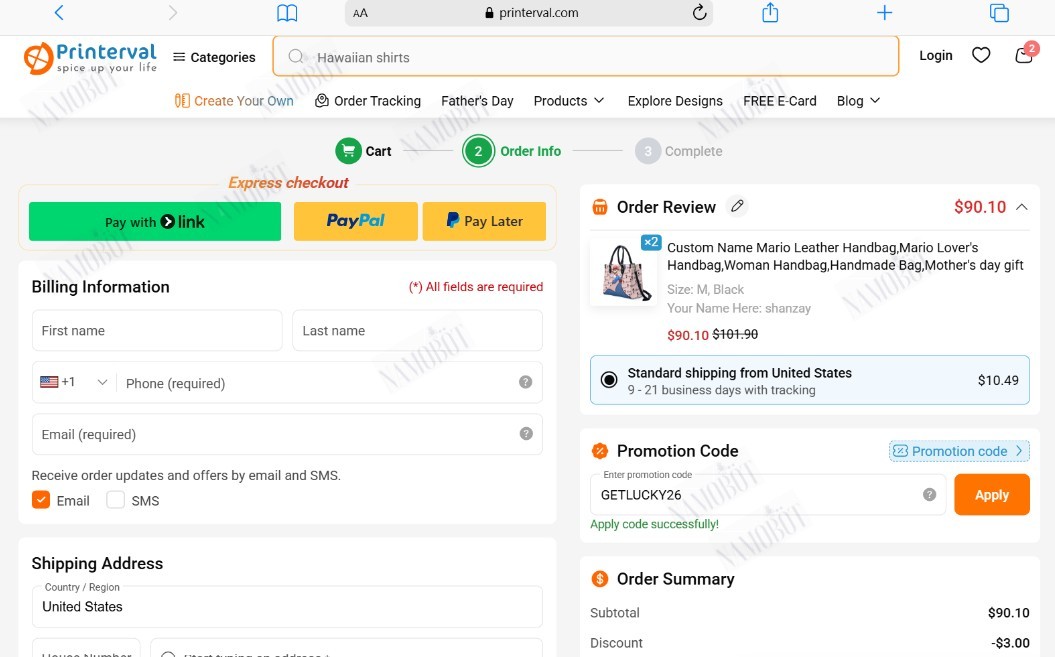Reload the page in browser
Image resolution: width=1055 pixels, height=657 pixels.
pos(699,12)
